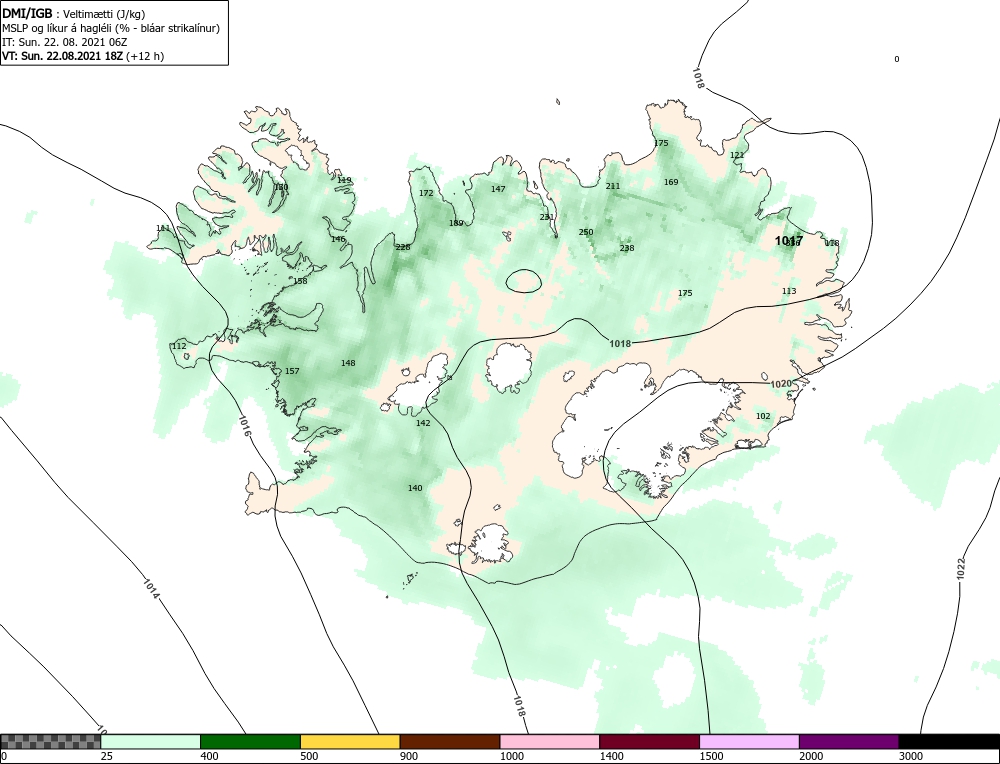The height and width of the screenshot is (764, 1000).
Task: Click the CAPE value "142" on the map
Action: point(423,423)
